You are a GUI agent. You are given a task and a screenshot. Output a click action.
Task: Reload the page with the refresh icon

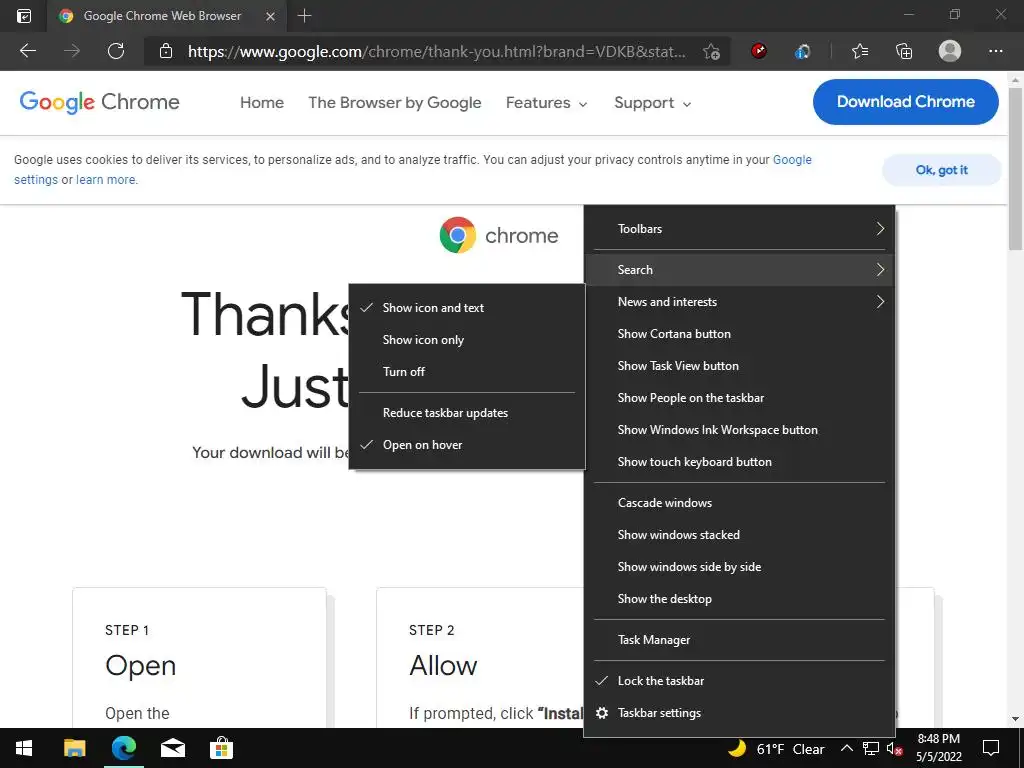tap(116, 51)
